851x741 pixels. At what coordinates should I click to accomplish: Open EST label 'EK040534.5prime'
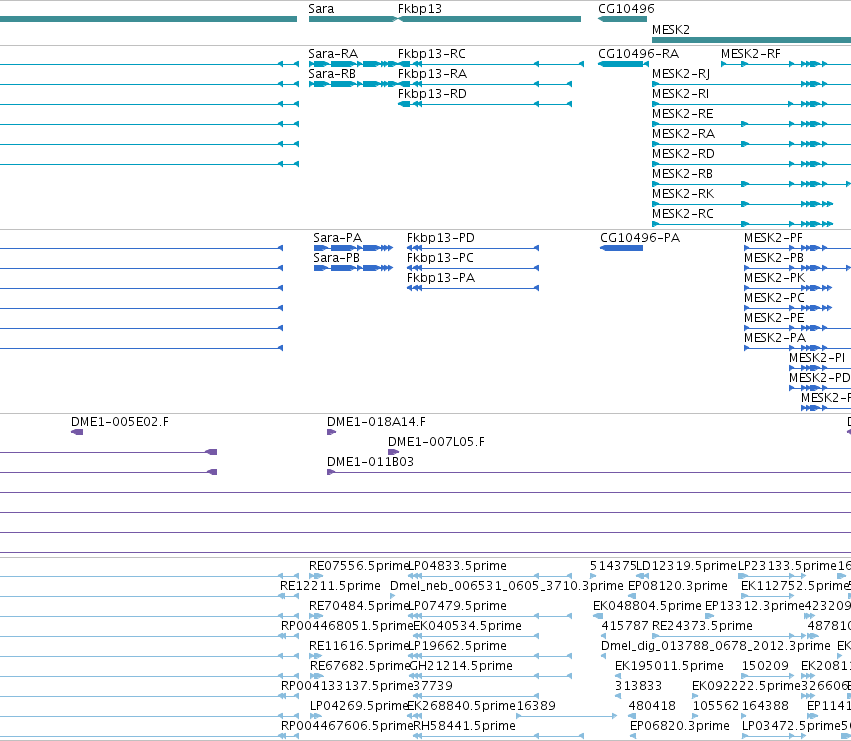point(467,626)
